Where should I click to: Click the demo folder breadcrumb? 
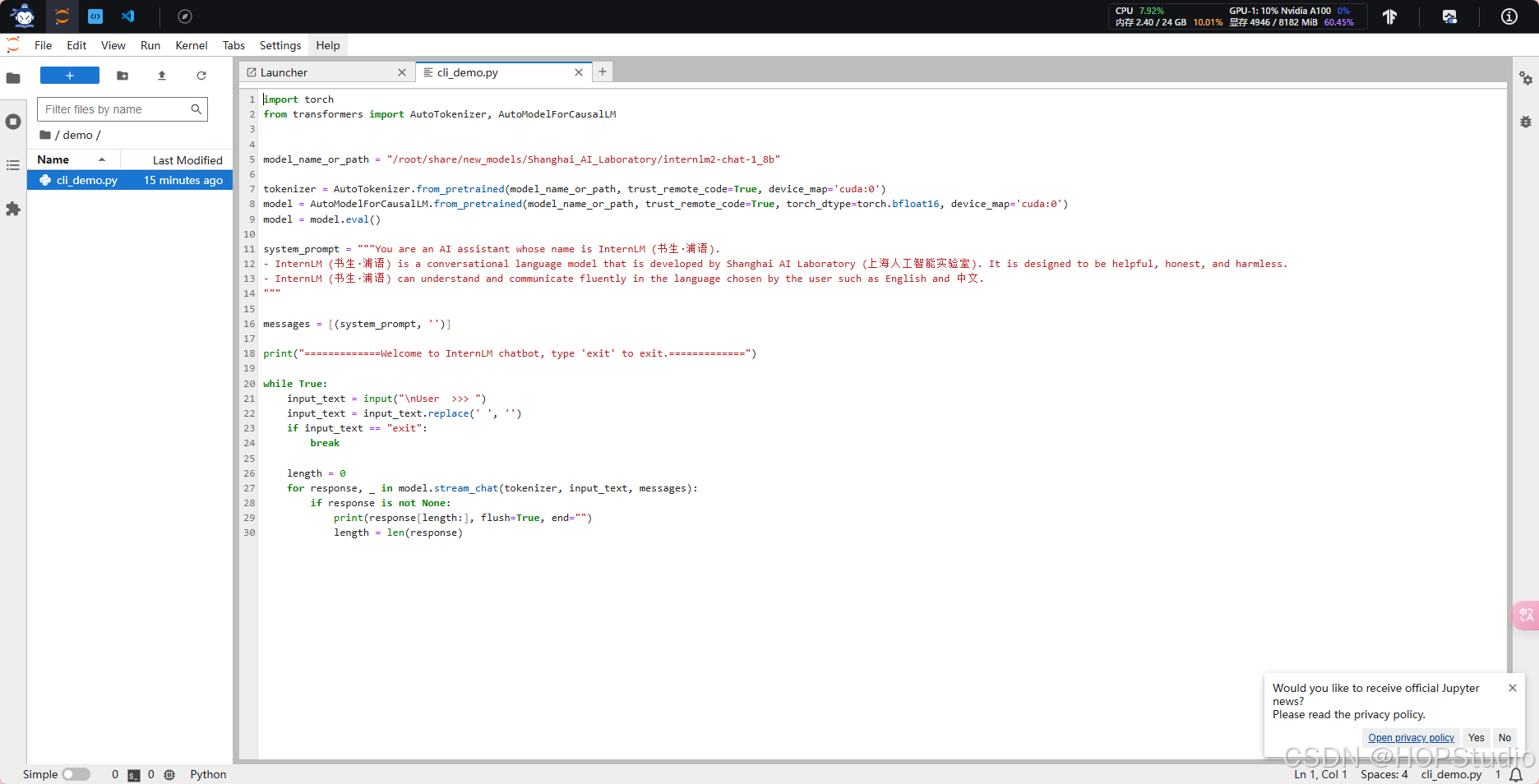(x=77, y=135)
